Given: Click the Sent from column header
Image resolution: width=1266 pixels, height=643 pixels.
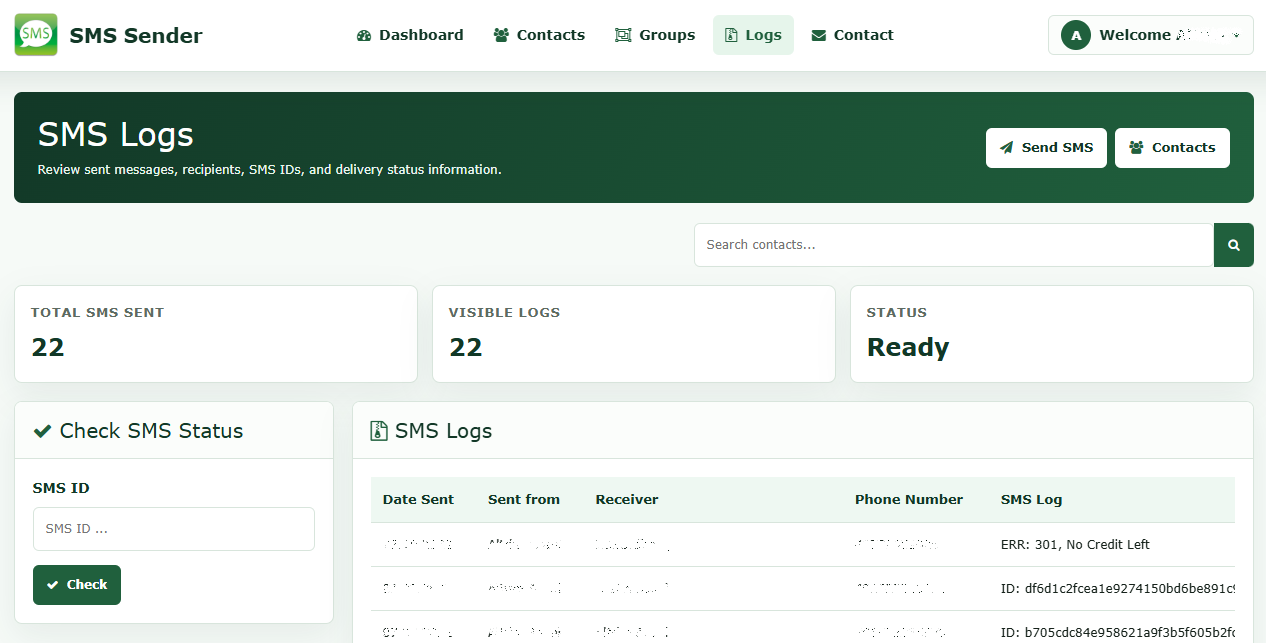Looking at the screenshot, I should tap(524, 500).
